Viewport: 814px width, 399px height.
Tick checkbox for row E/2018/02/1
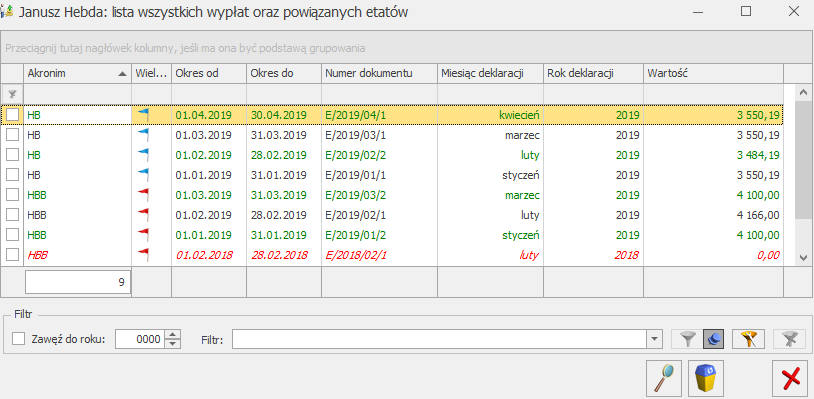point(12,255)
